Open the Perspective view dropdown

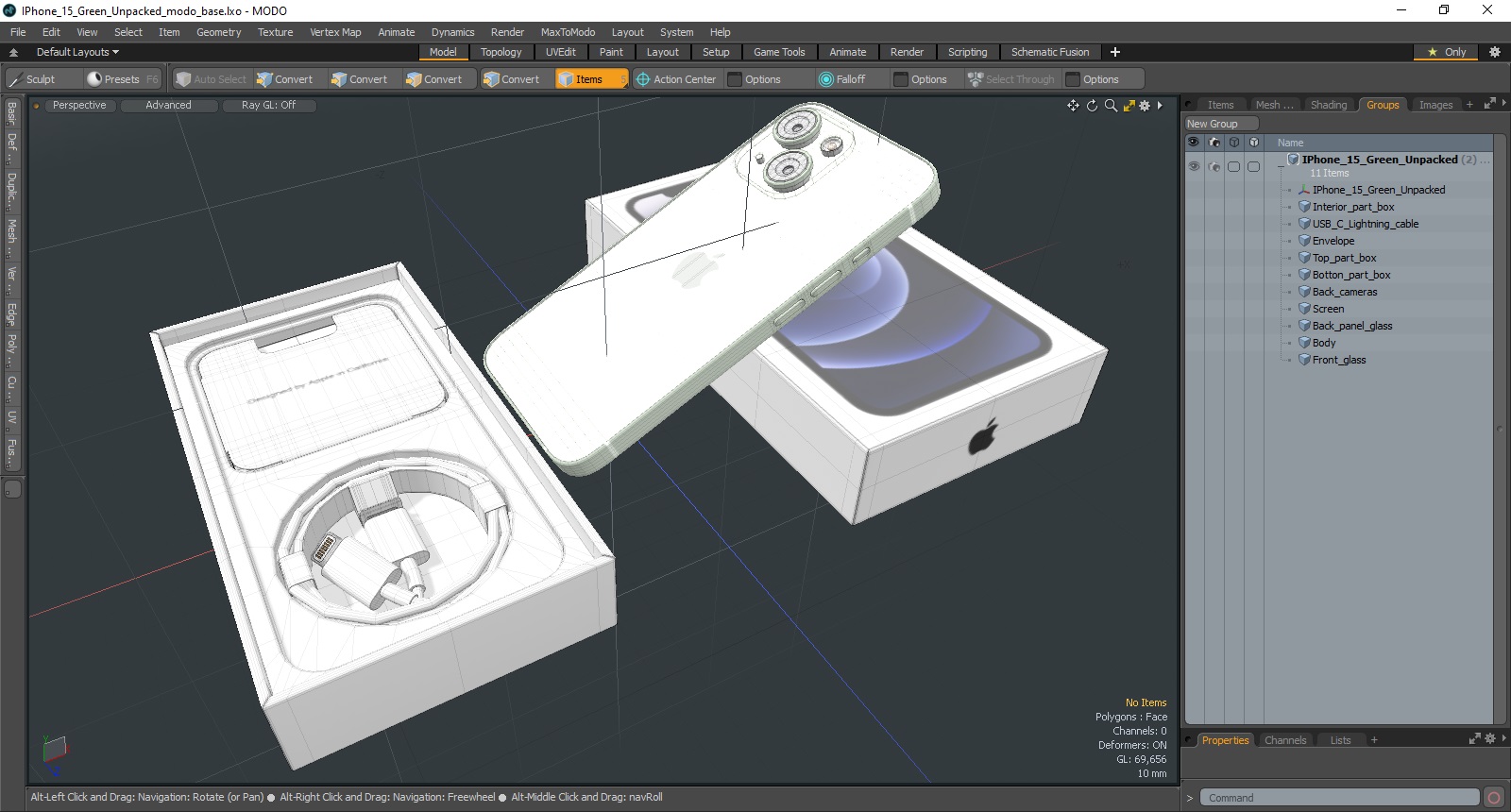pos(79,106)
